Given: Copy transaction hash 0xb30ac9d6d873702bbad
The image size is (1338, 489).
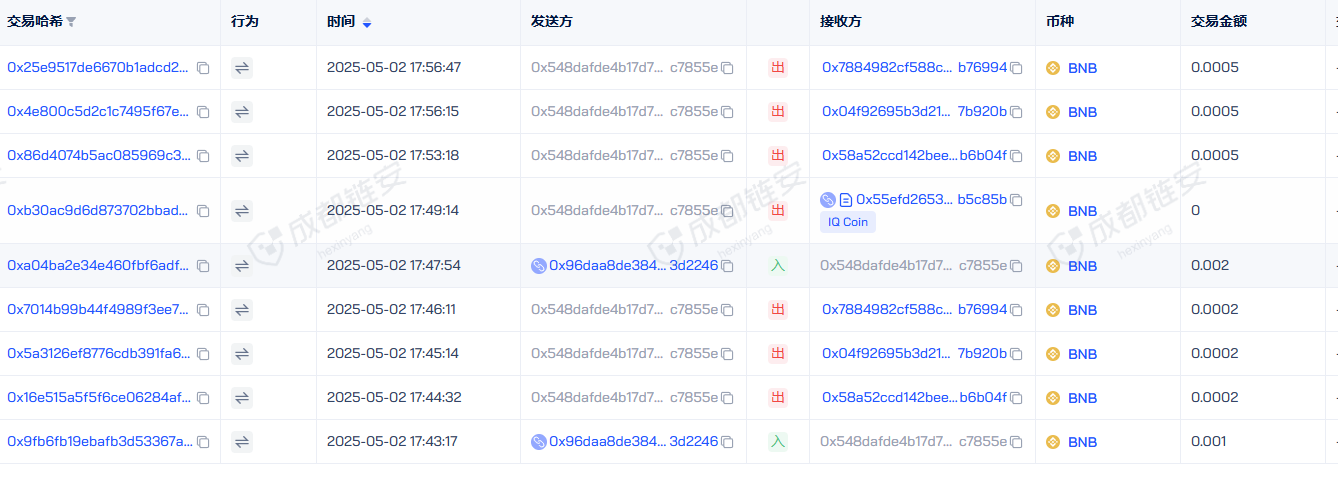Looking at the screenshot, I should pyautogui.click(x=203, y=211).
